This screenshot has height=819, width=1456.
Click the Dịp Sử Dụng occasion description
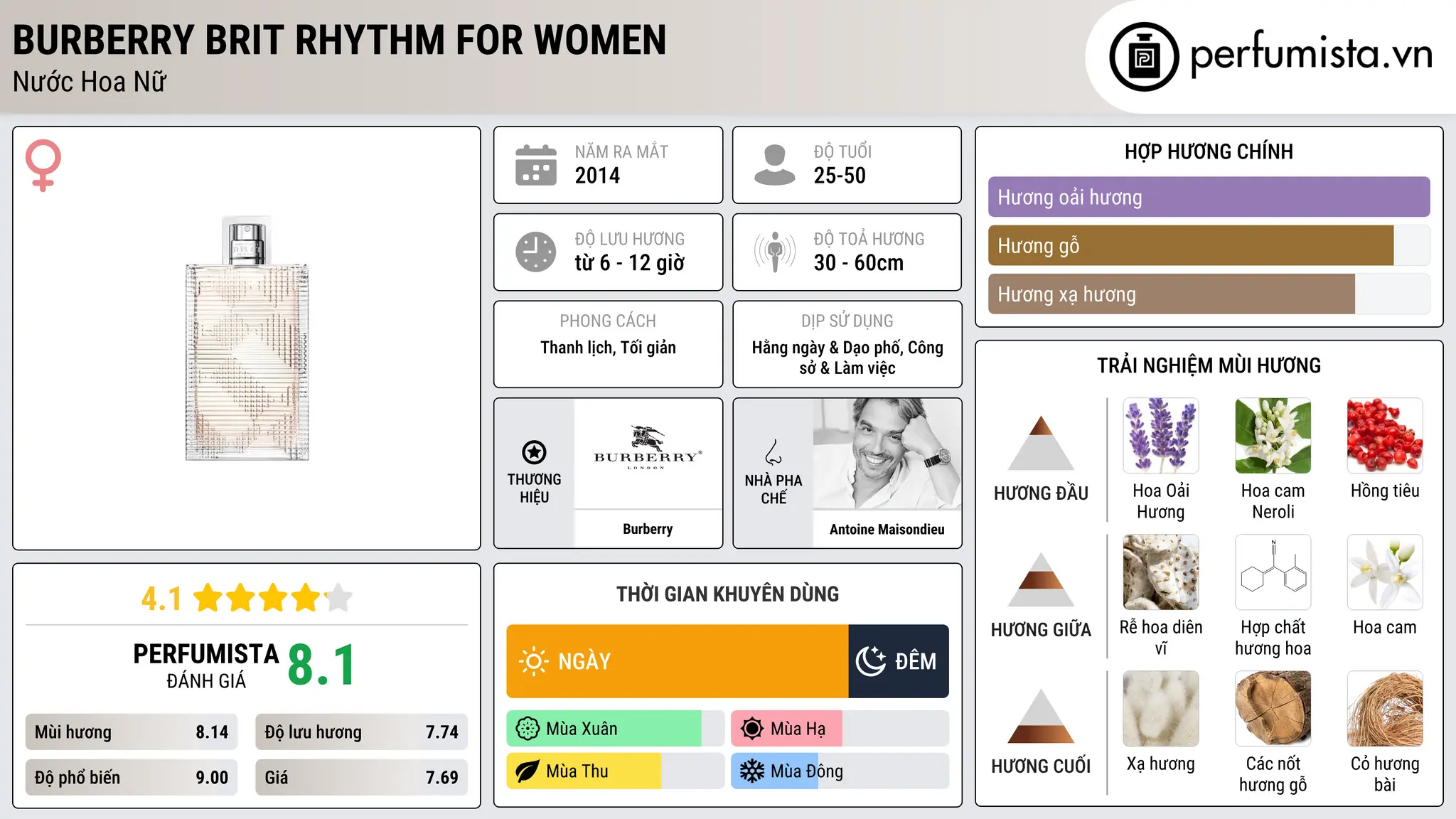coord(847,358)
